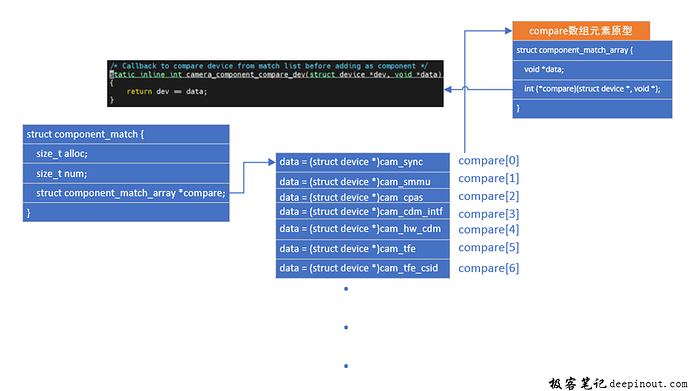Image resolution: width=690 pixels, height=391 pixels.
Task: Select the struct component_match header row
Action: pyautogui.click(x=126, y=134)
